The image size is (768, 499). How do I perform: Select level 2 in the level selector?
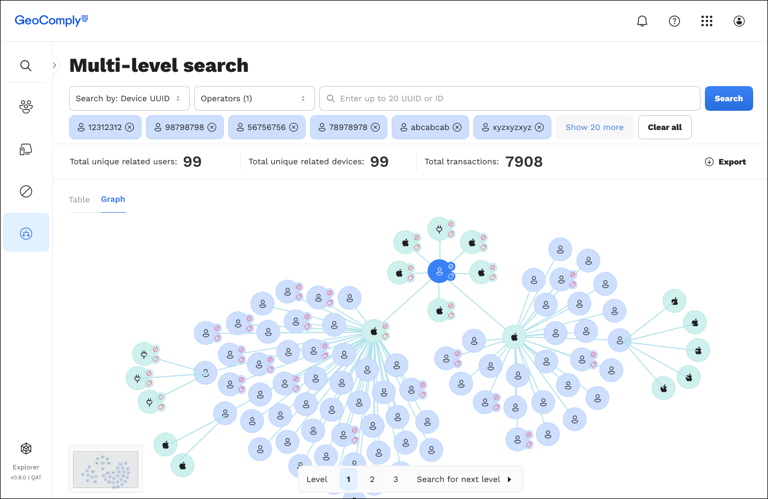[x=372, y=479]
